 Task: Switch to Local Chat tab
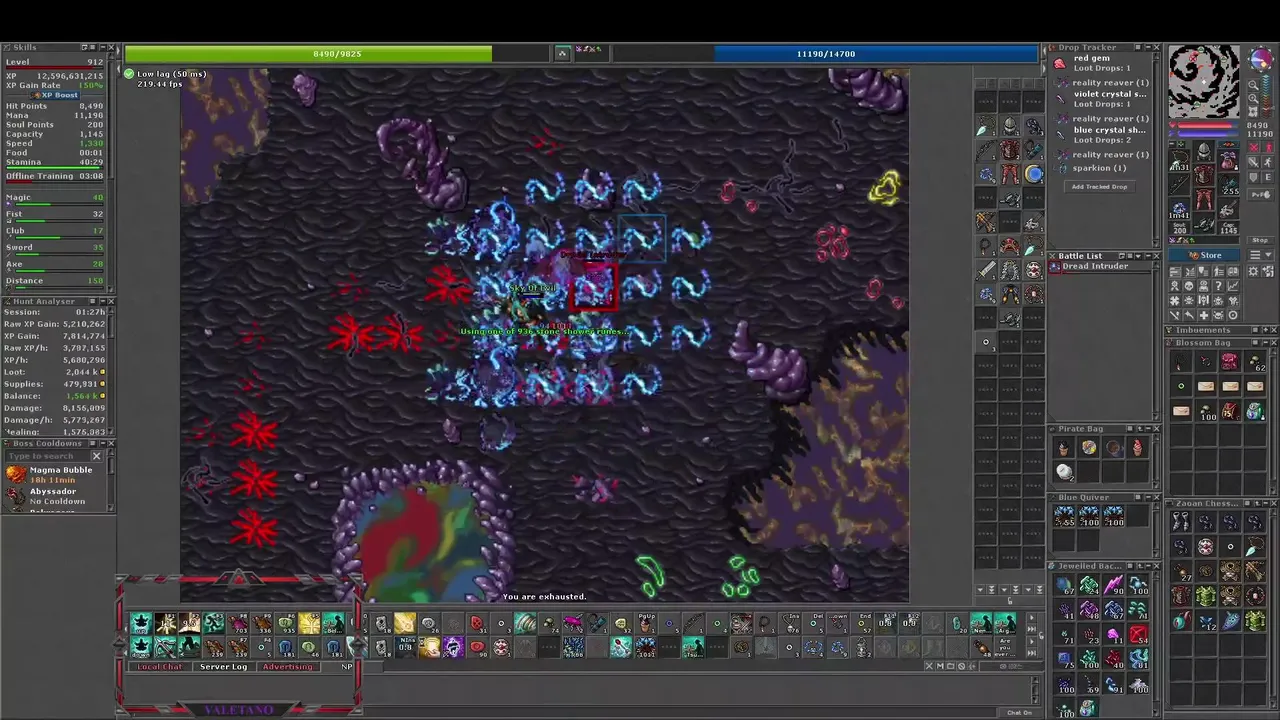(x=160, y=667)
